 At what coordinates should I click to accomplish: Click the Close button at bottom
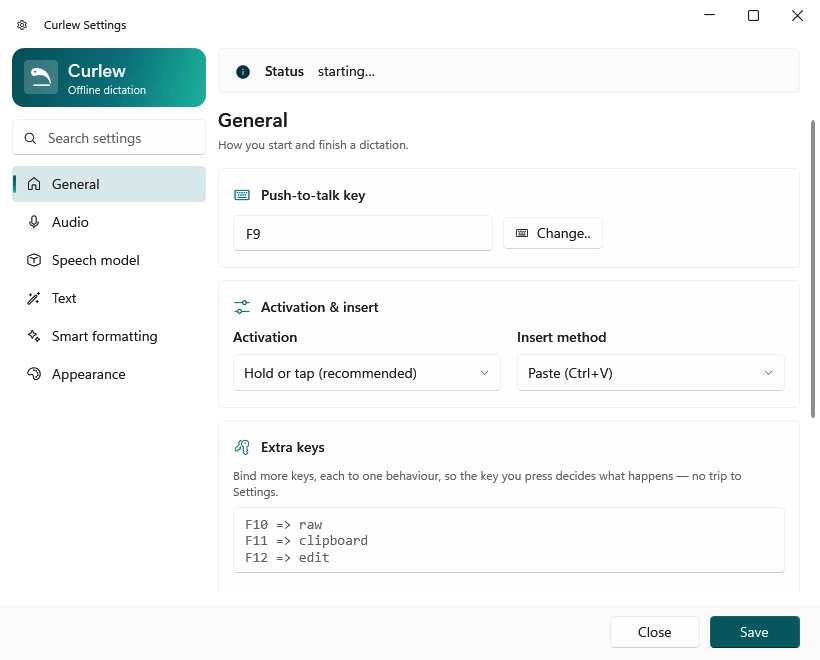655,632
